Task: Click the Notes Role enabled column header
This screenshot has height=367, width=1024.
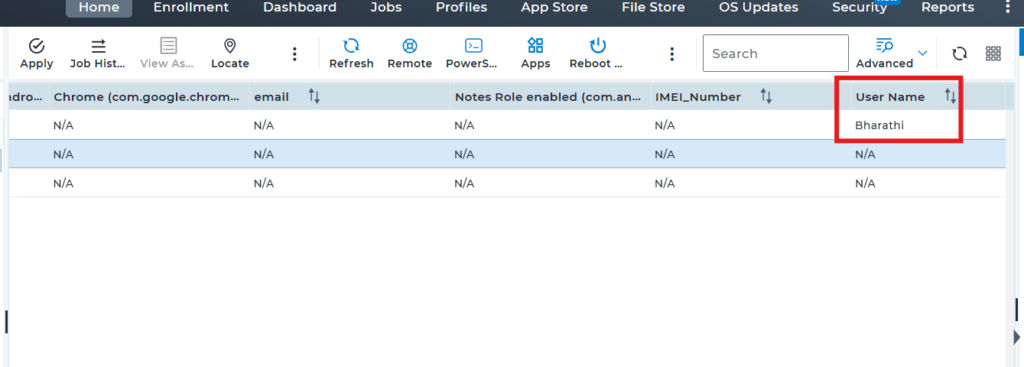Action: click(x=550, y=97)
